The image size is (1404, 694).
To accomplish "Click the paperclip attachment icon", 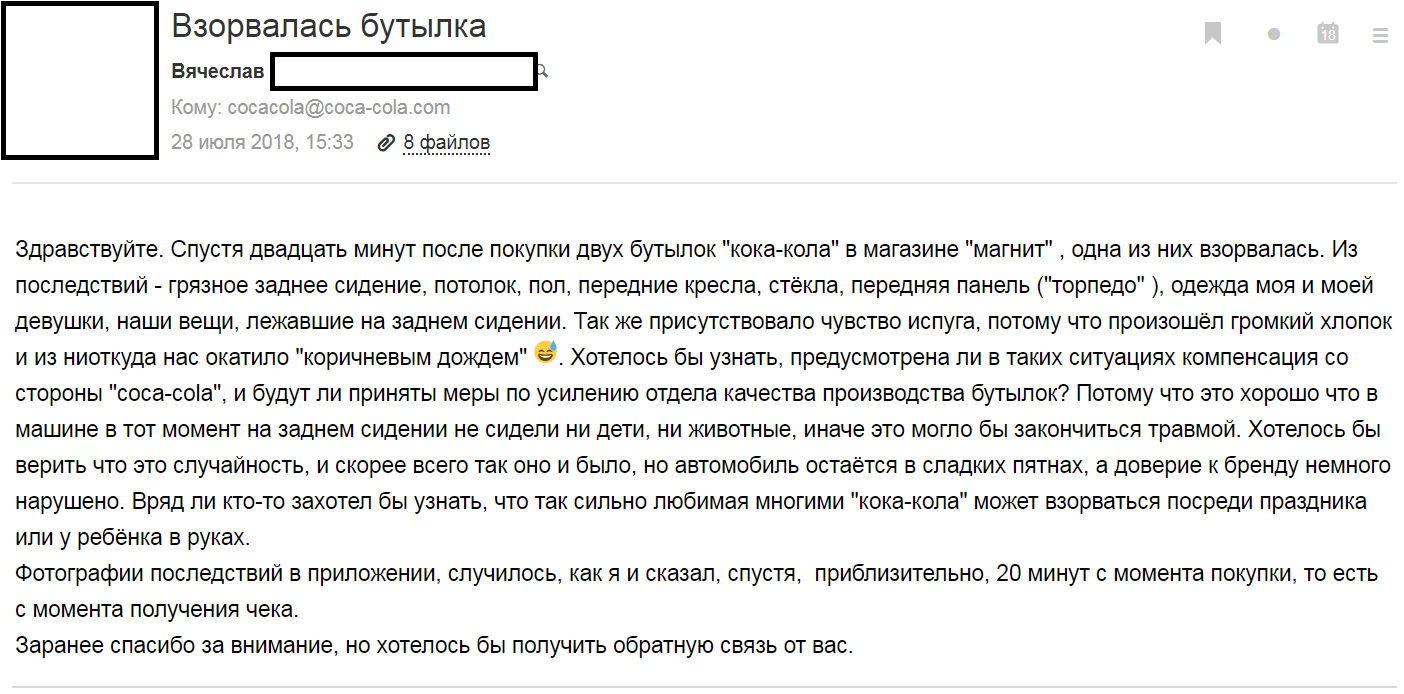I will tap(386, 143).
